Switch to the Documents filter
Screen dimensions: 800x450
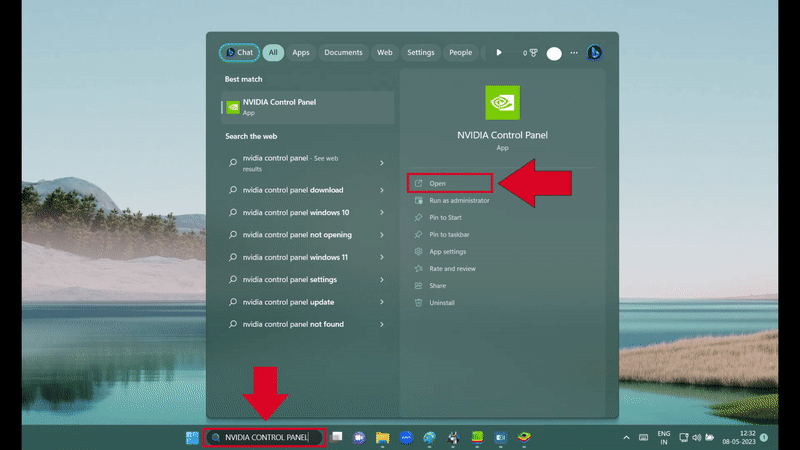343,53
